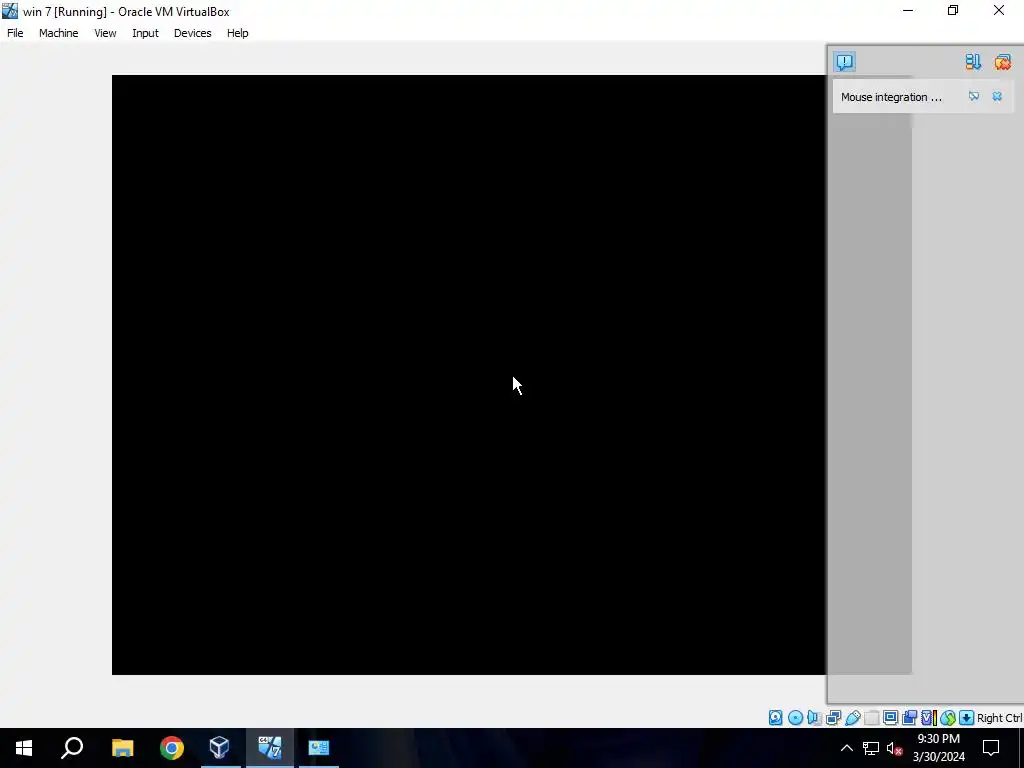Click the recording indicator in status bar
The width and height of the screenshot is (1024, 768).
[x=909, y=718]
